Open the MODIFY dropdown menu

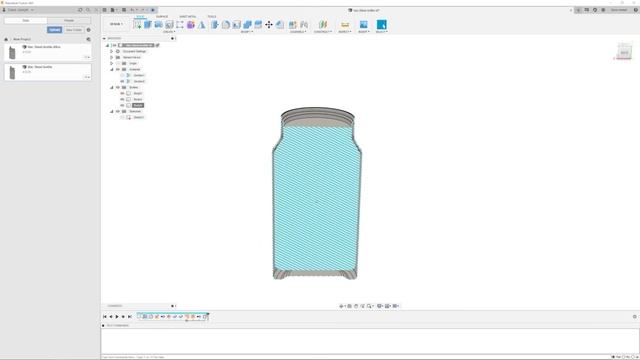click(247, 32)
